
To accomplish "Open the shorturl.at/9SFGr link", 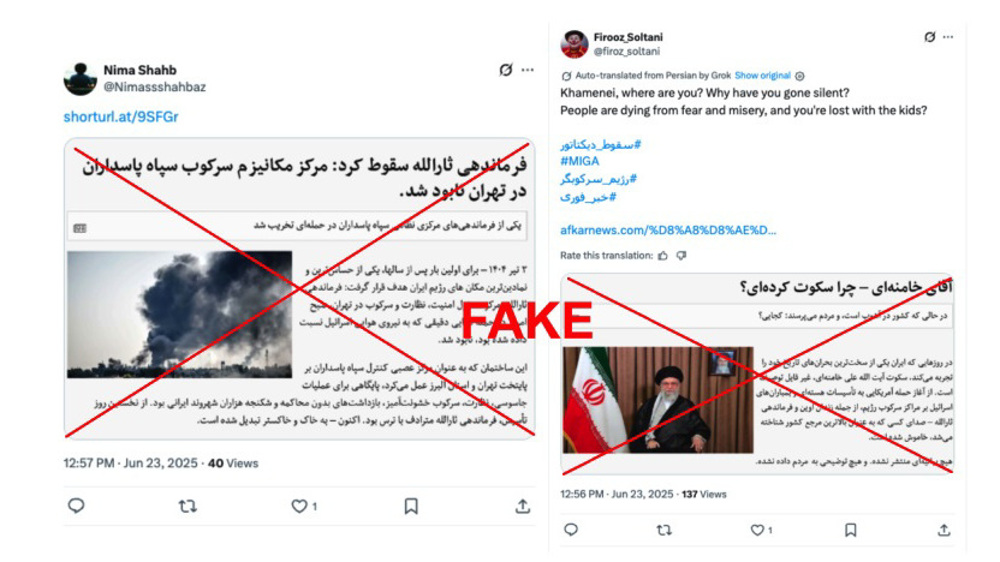I will coord(121,117).
